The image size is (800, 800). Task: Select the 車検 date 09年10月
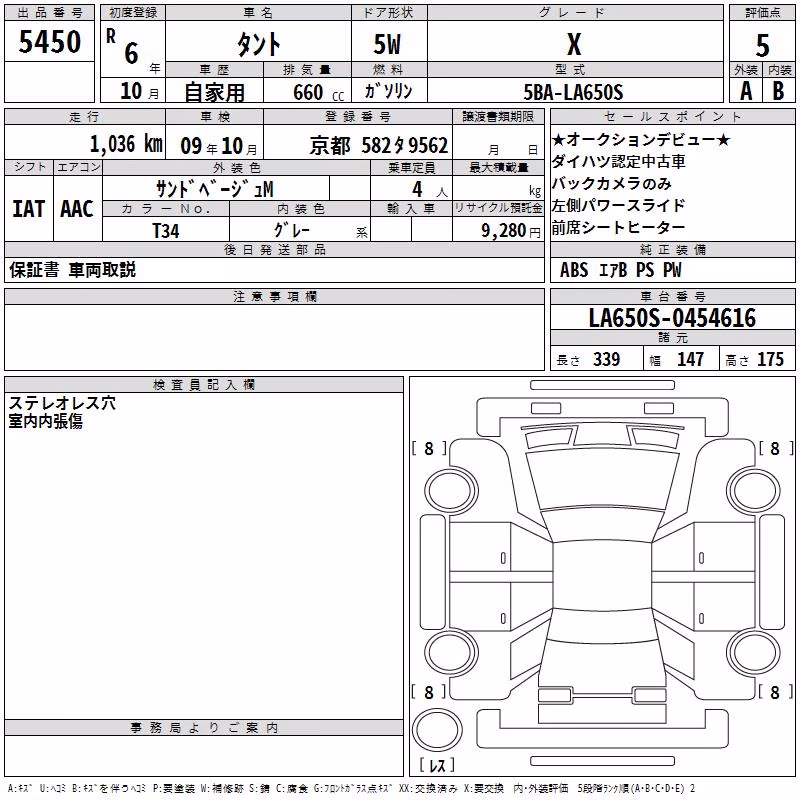pyautogui.click(x=219, y=146)
